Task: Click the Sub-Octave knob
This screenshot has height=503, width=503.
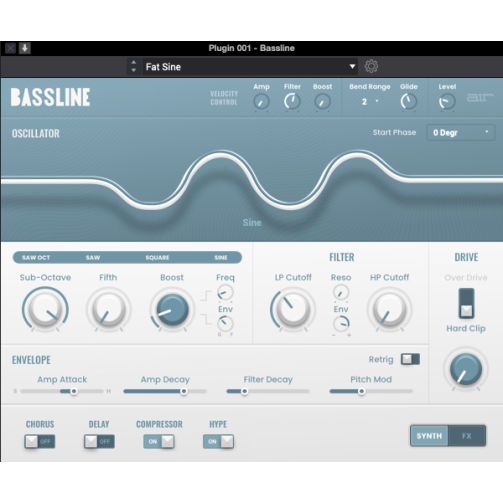Action: pyautogui.click(x=45, y=309)
